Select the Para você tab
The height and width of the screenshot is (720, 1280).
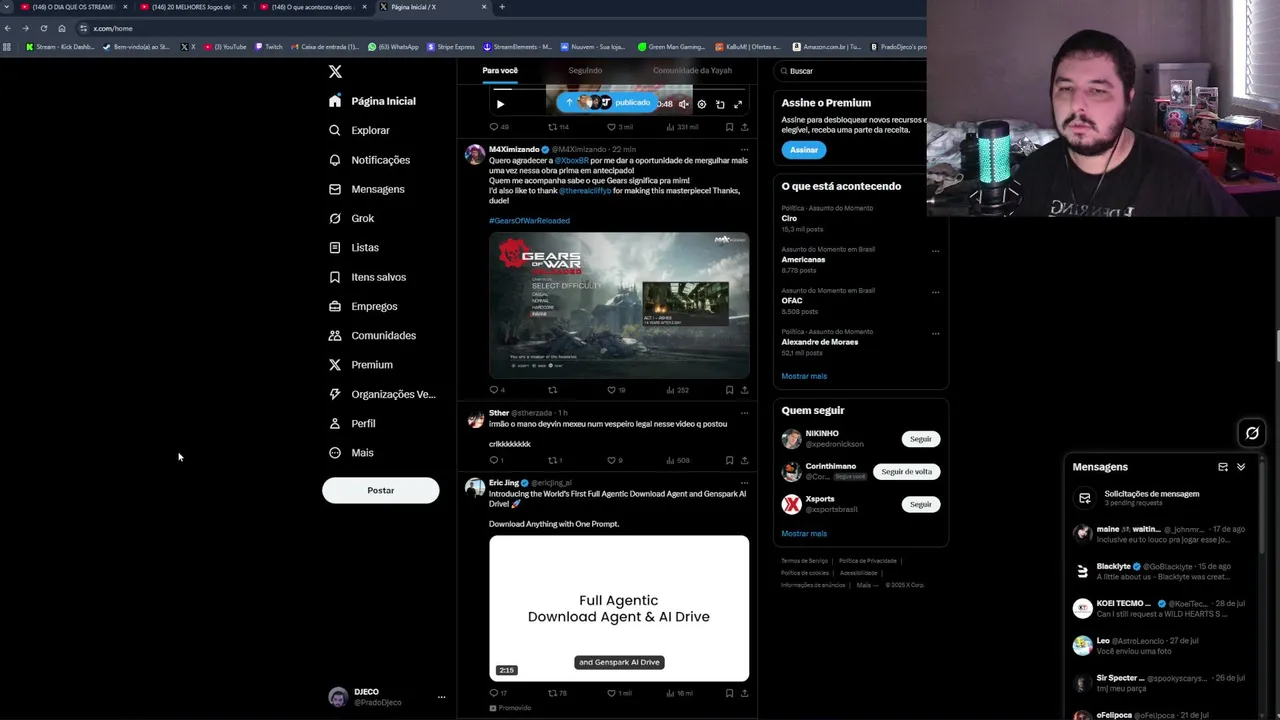click(x=500, y=71)
